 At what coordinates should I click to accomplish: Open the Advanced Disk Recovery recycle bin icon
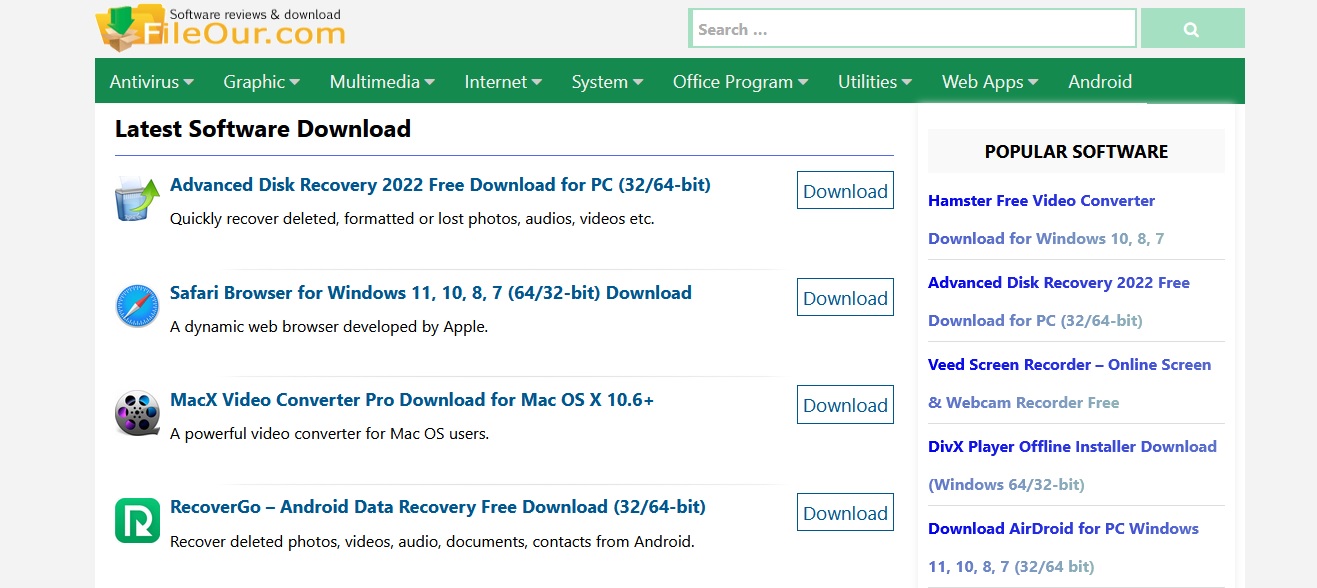[x=137, y=199]
